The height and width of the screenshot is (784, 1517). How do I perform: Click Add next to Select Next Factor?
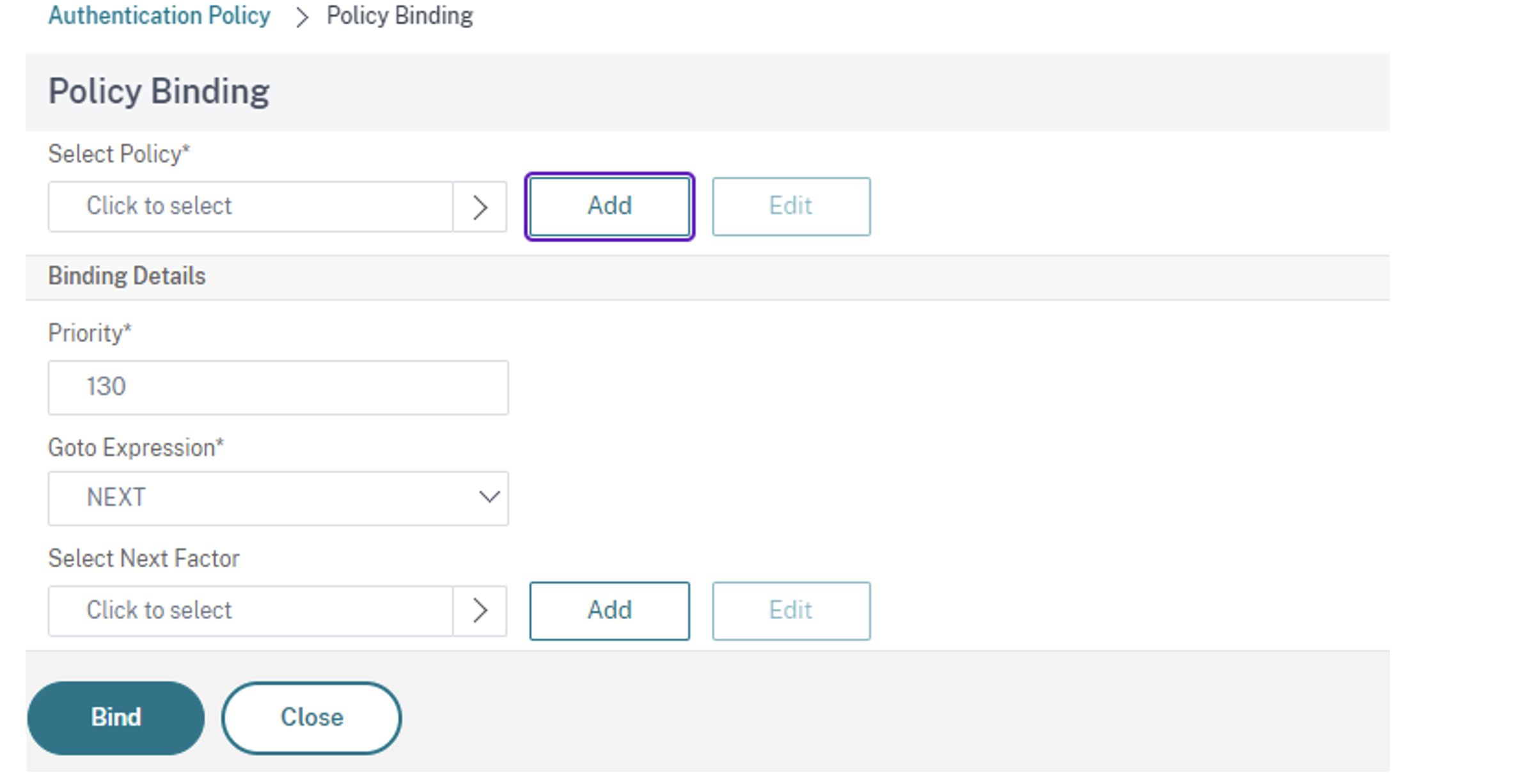609,611
